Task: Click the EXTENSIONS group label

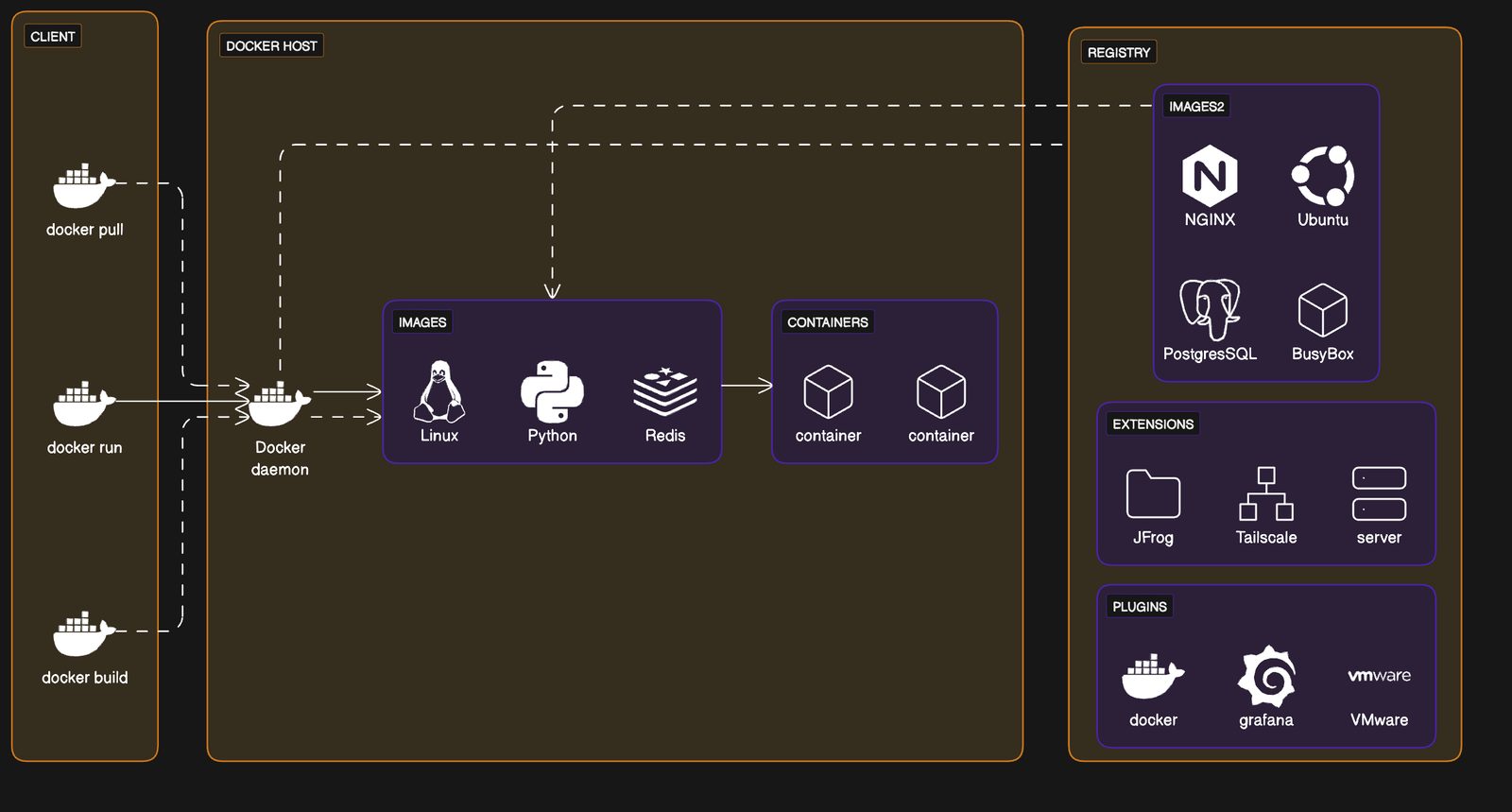Action: pos(1153,423)
